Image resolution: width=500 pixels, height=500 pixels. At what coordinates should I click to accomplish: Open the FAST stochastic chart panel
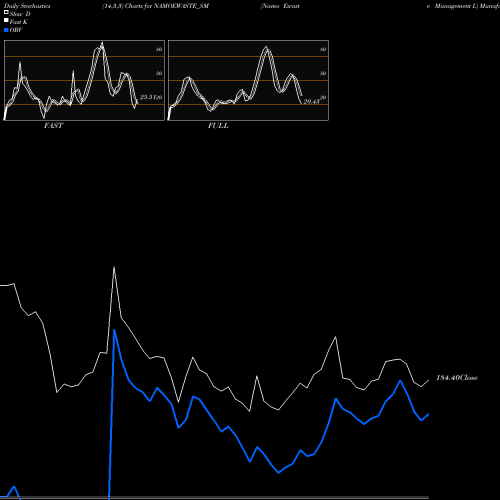[x=84, y=80]
